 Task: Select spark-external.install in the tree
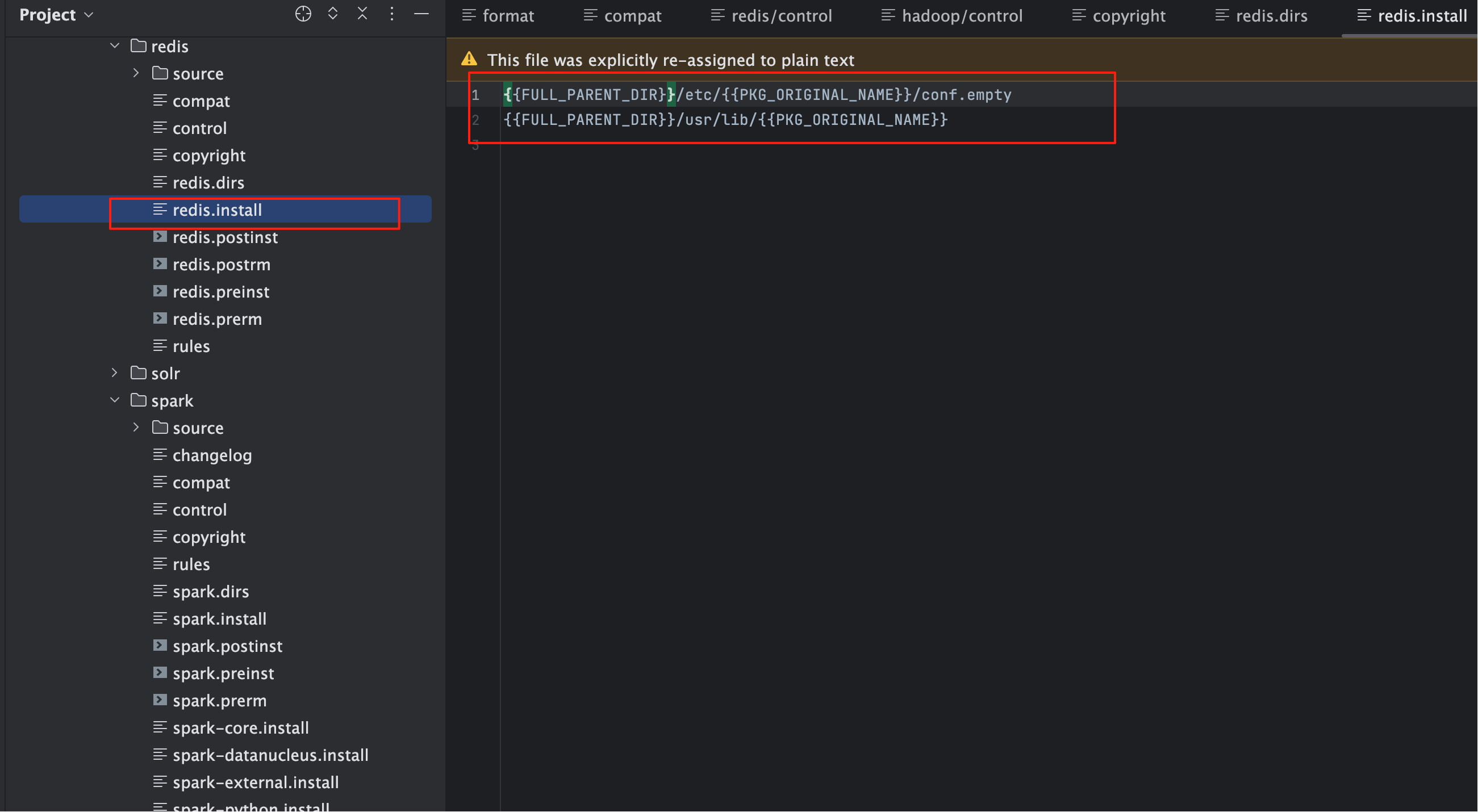[256, 782]
